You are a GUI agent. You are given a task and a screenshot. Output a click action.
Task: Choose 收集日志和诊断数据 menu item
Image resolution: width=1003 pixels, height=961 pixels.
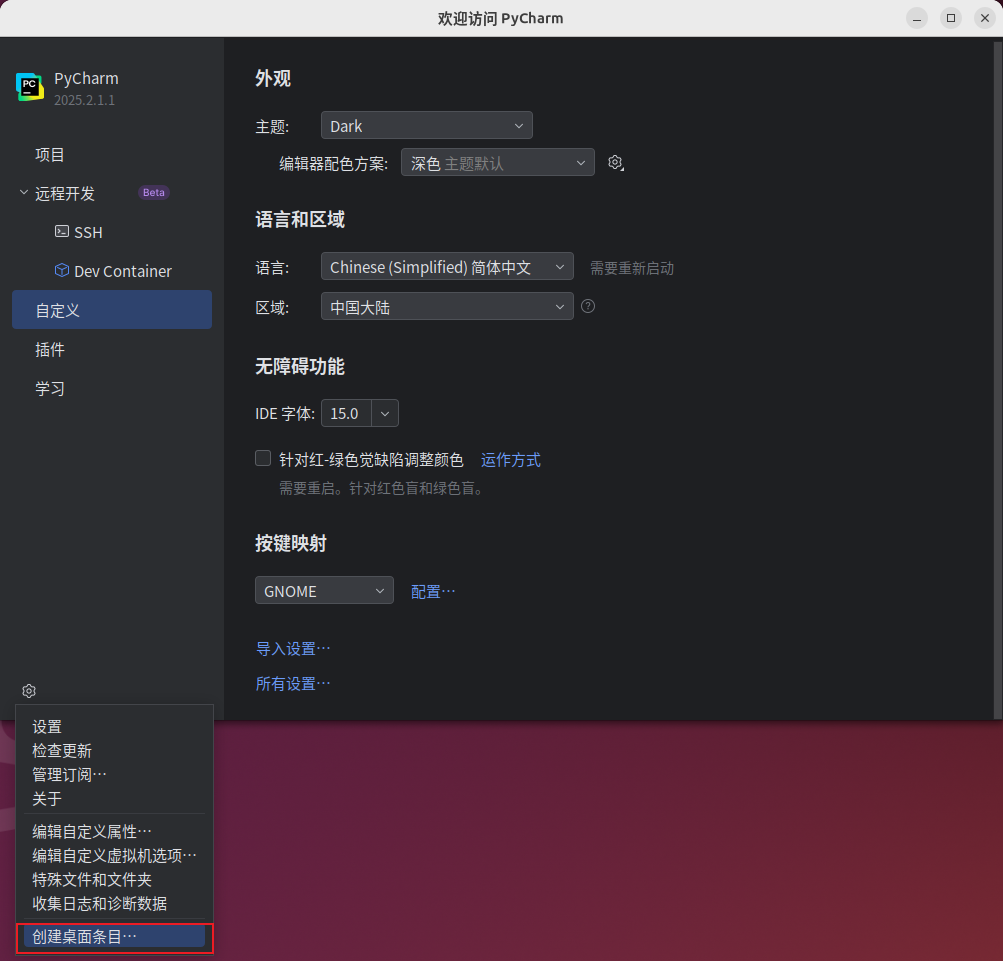[x=115, y=903]
